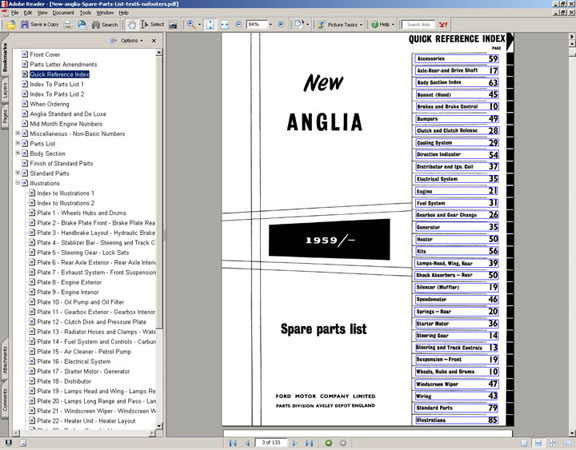Click the zoom in plus button
Viewport: 576px width, 450px height.
281,25
